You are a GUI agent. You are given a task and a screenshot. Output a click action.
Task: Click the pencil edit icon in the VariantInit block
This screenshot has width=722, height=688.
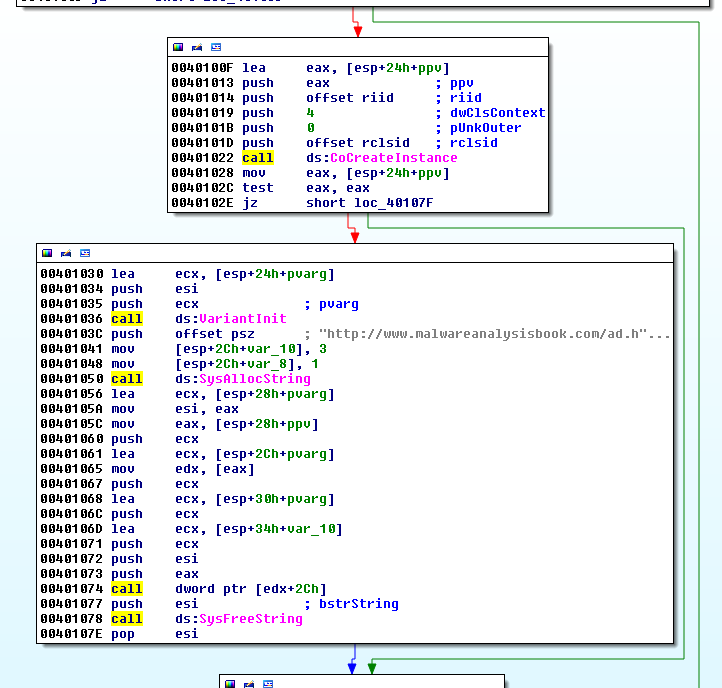click(66, 253)
